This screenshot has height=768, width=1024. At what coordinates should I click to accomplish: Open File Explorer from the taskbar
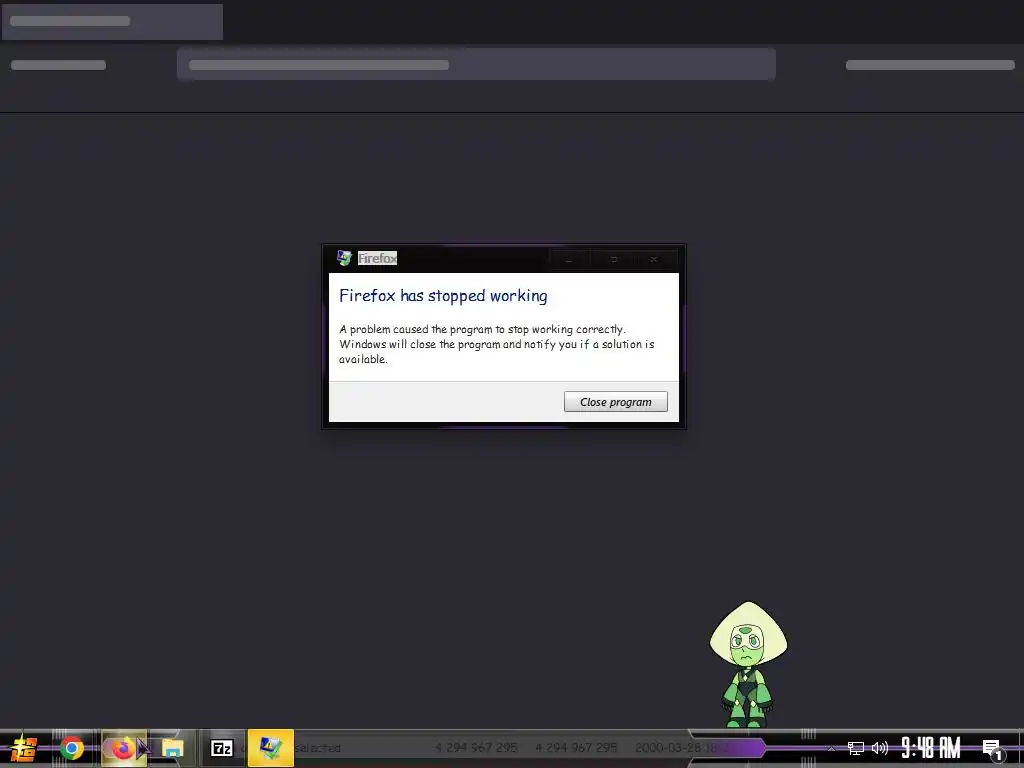coord(172,748)
